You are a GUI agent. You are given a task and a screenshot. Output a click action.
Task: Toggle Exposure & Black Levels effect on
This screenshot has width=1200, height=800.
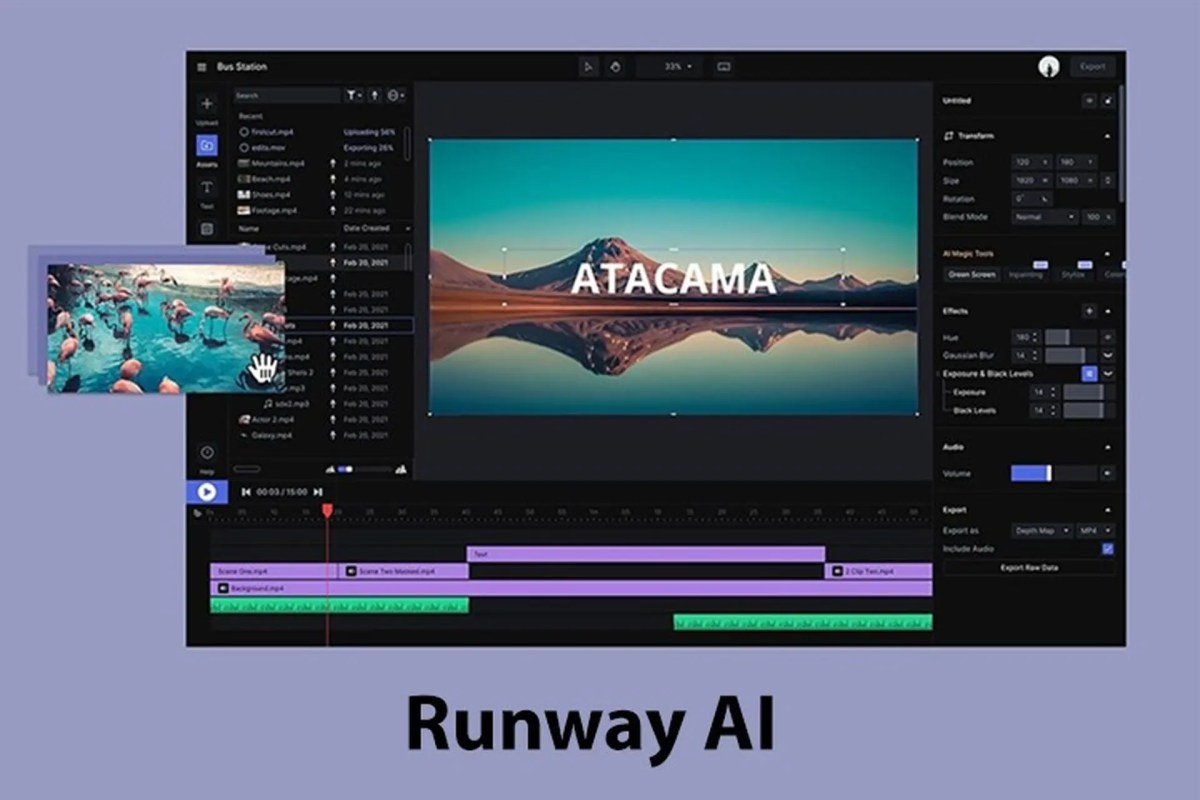[x=1089, y=374]
